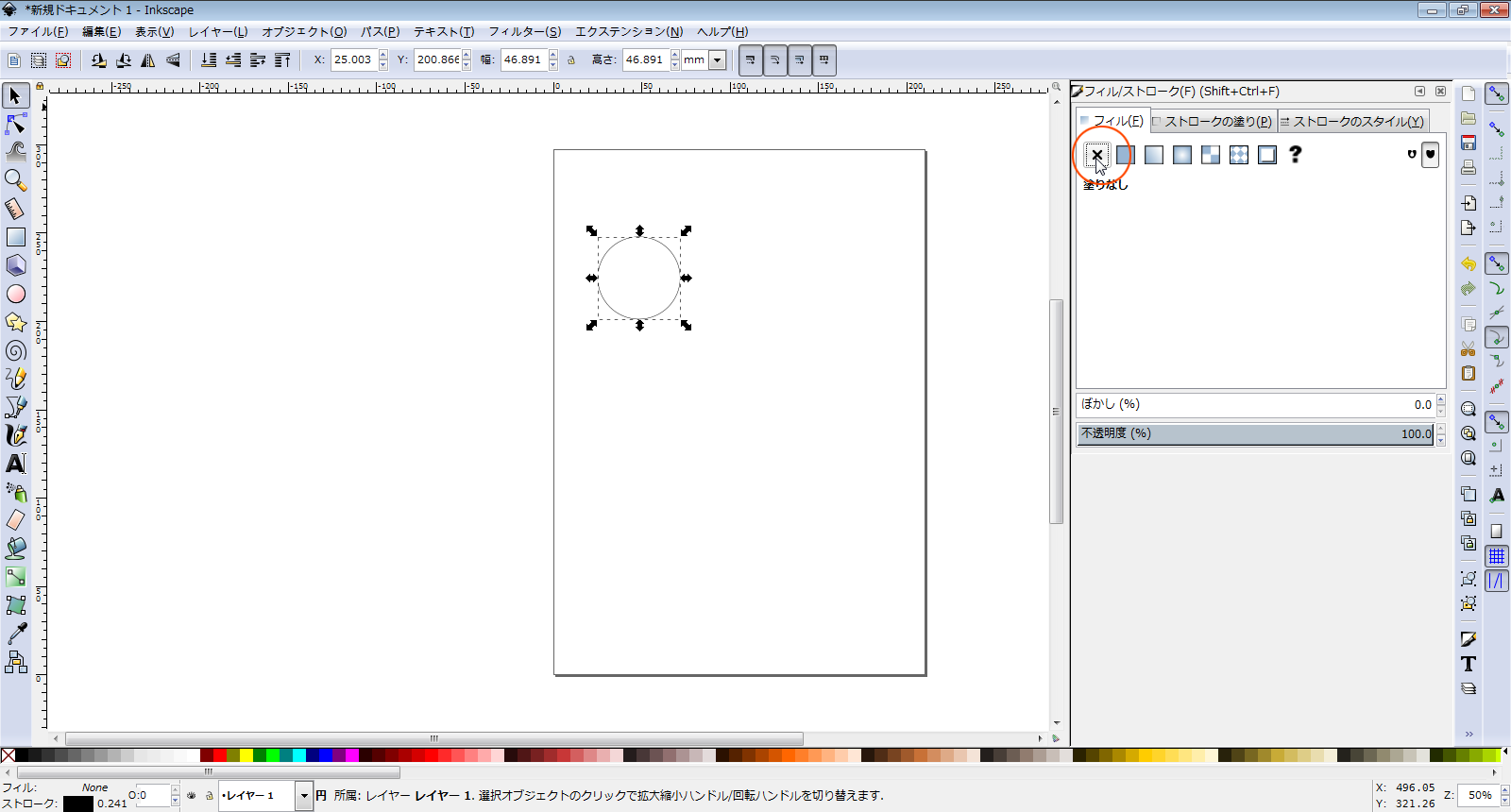The width and height of the screenshot is (1511, 812).
Task: Toggle layer visibility eye in status bar
Action: pos(192,796)
